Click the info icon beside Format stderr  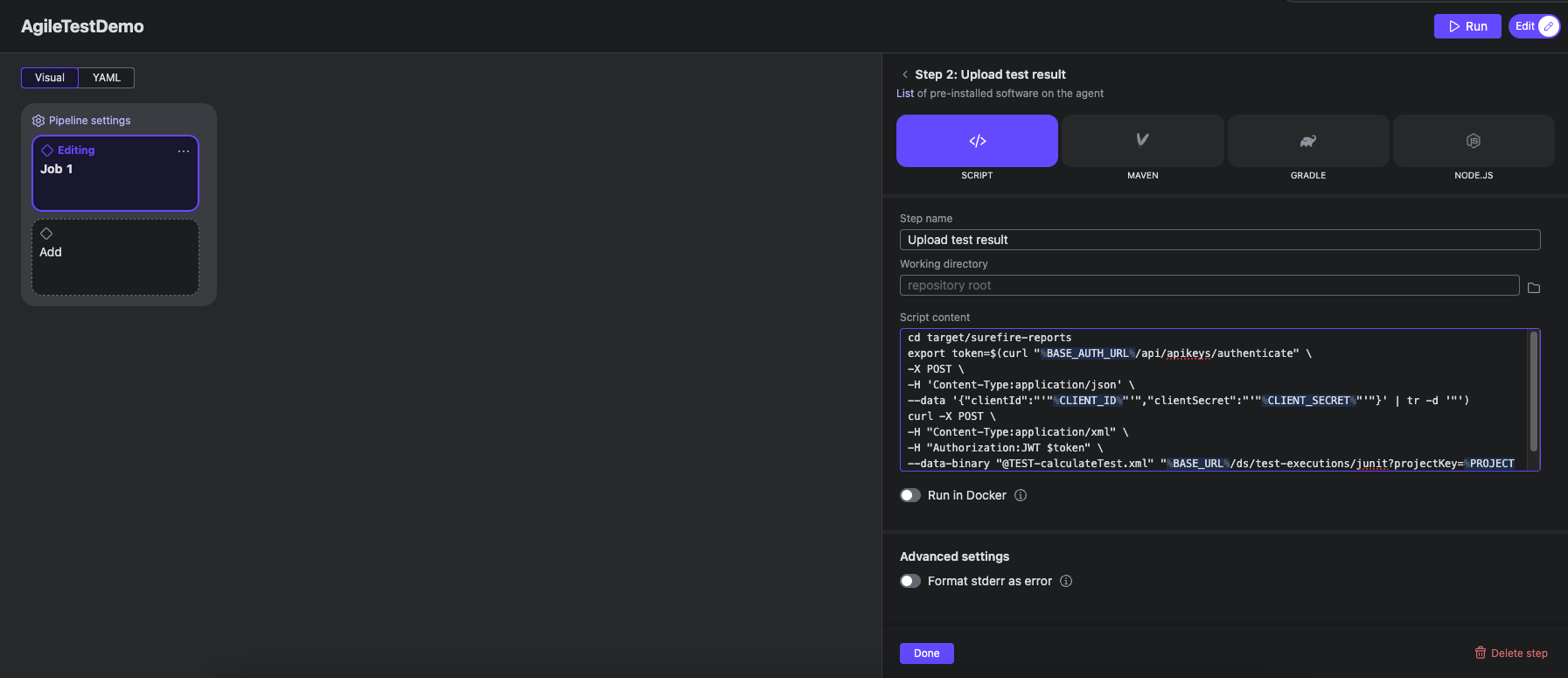pos(1066,581)
